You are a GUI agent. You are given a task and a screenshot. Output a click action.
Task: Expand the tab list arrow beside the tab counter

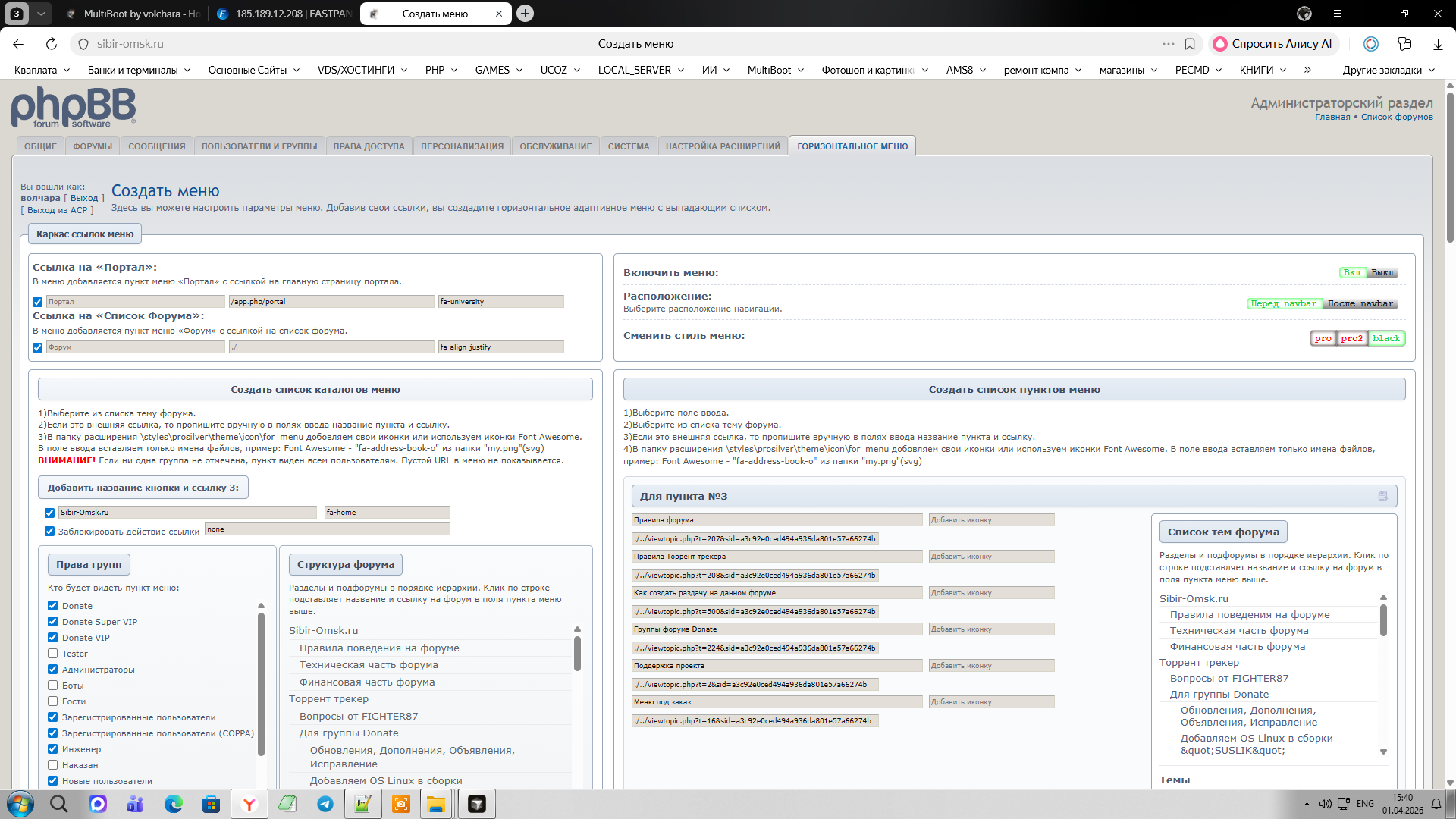coord(41,14)
